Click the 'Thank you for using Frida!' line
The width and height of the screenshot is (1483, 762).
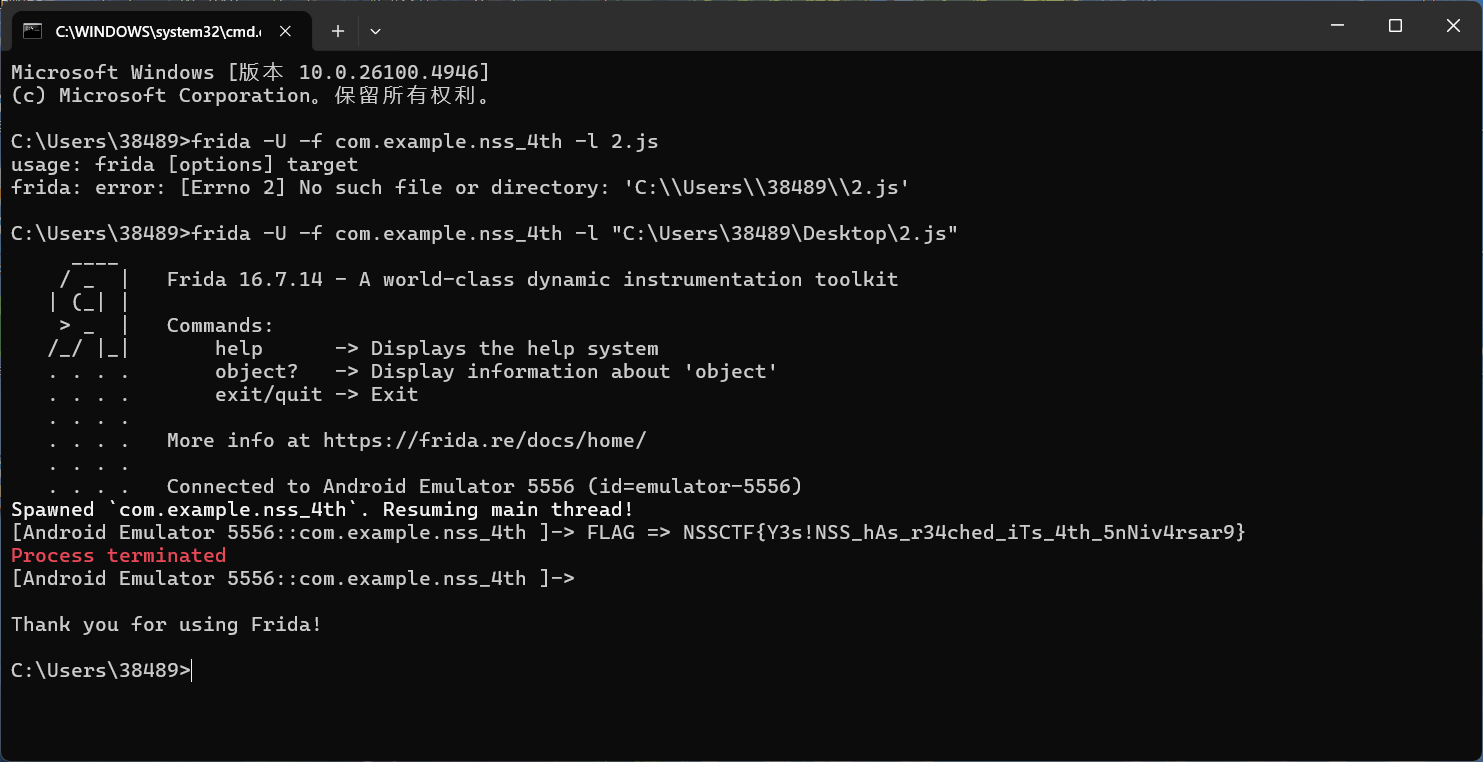(x=166, y=624)
